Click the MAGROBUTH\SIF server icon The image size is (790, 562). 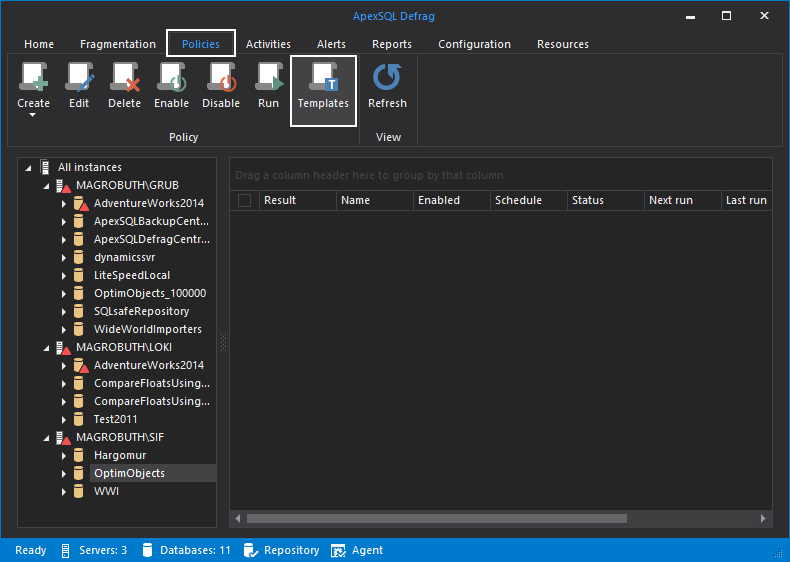(63, 438)
